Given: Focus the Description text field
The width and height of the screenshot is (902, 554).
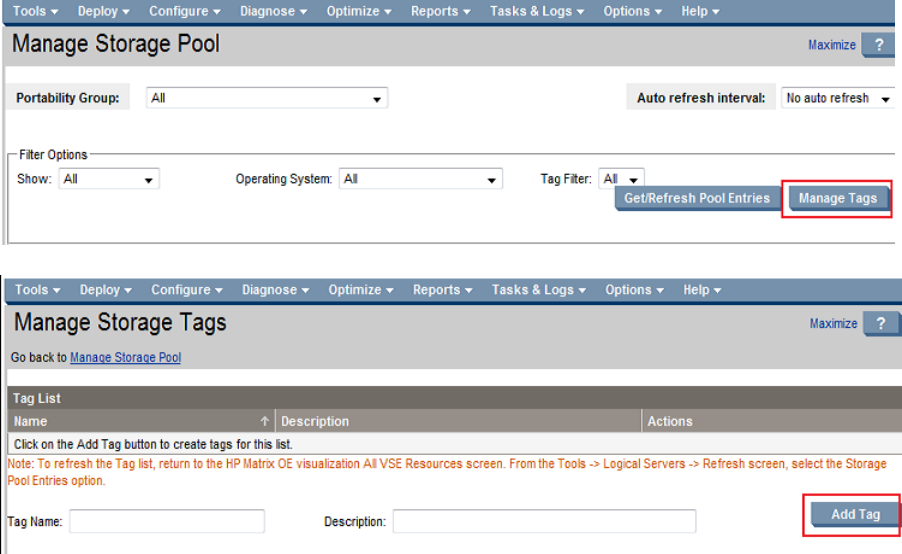Looking at the screenshot, I should (544, 521).
